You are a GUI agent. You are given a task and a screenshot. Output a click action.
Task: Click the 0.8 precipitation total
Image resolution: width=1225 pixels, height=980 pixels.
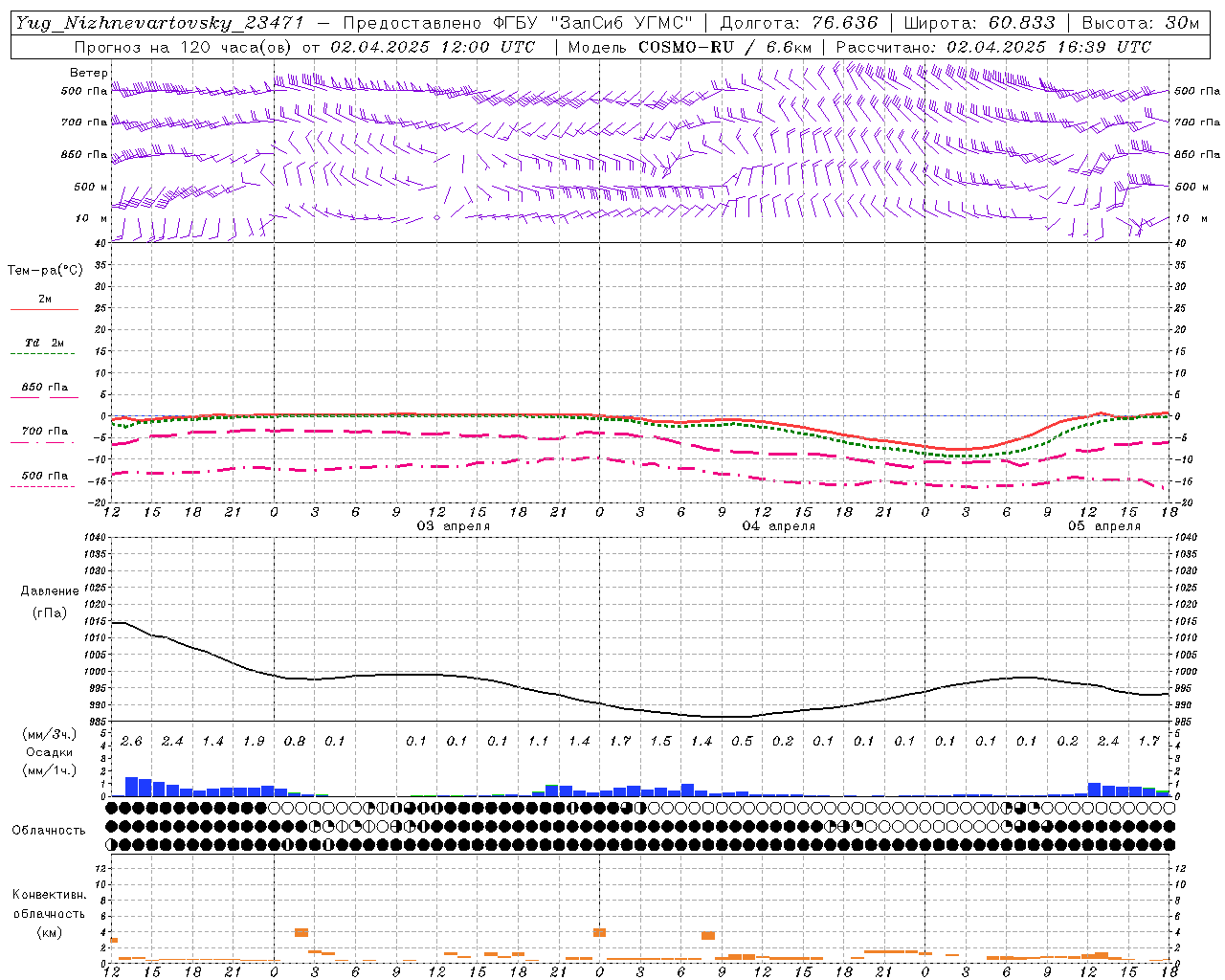click(294, 742)
